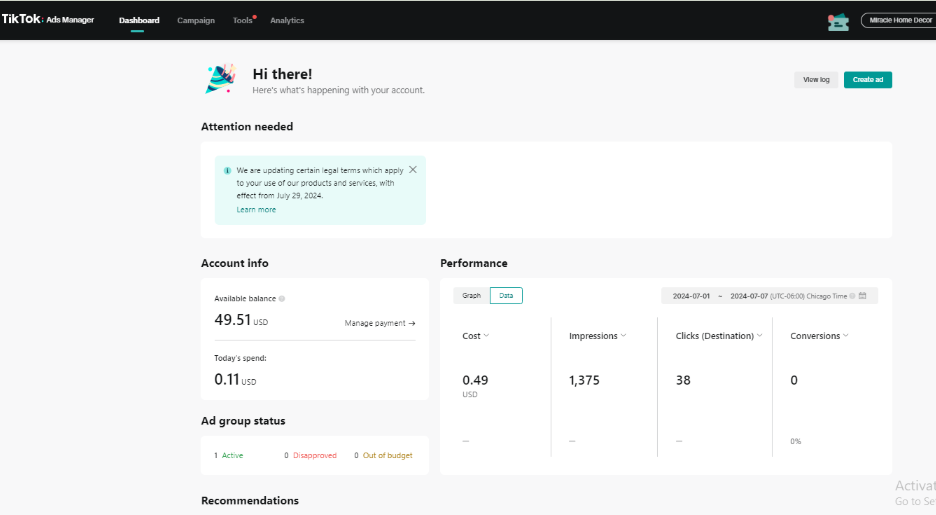
Task: Switch performance view to Data
Action: click(506, 296)
